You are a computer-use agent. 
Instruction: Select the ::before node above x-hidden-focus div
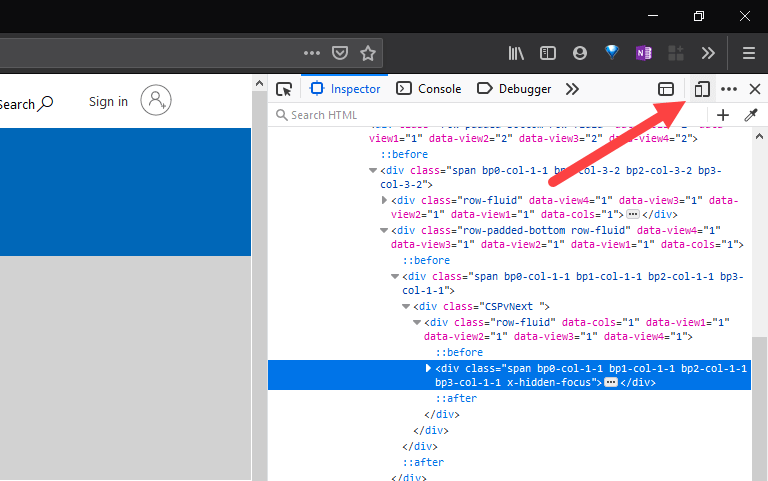pyautogui.click(x=459, y=352)
